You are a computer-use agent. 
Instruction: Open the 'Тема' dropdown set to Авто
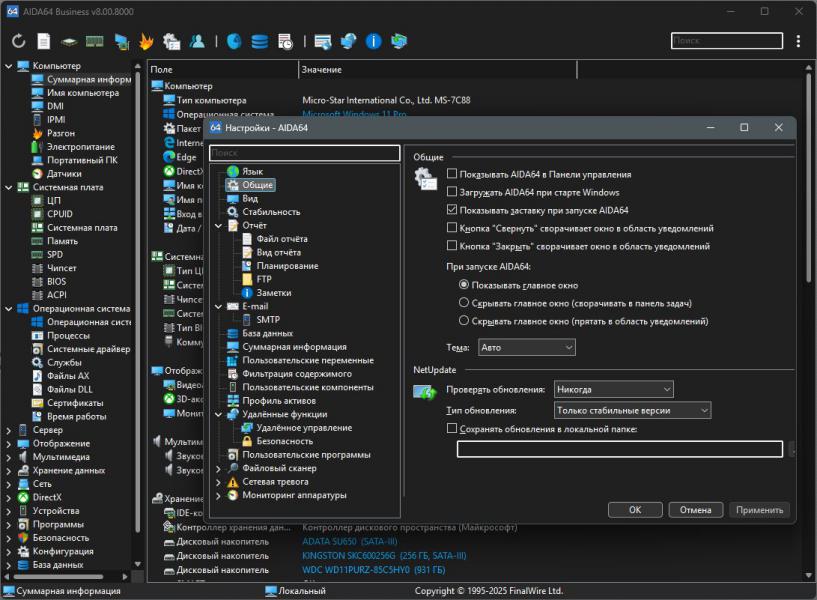[x=526, y=347]
